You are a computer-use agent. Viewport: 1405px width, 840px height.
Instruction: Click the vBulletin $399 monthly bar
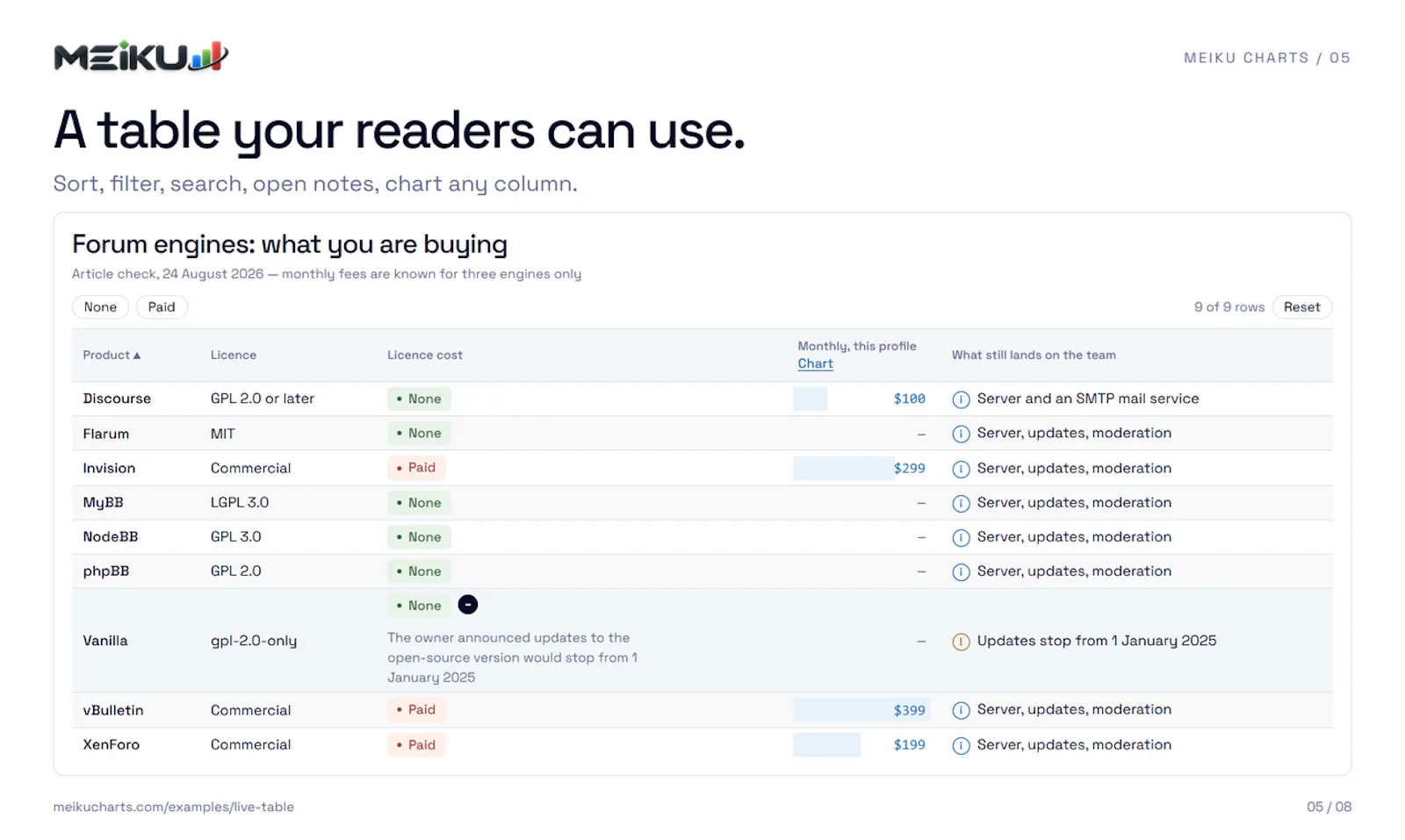(x=861, y=710)
